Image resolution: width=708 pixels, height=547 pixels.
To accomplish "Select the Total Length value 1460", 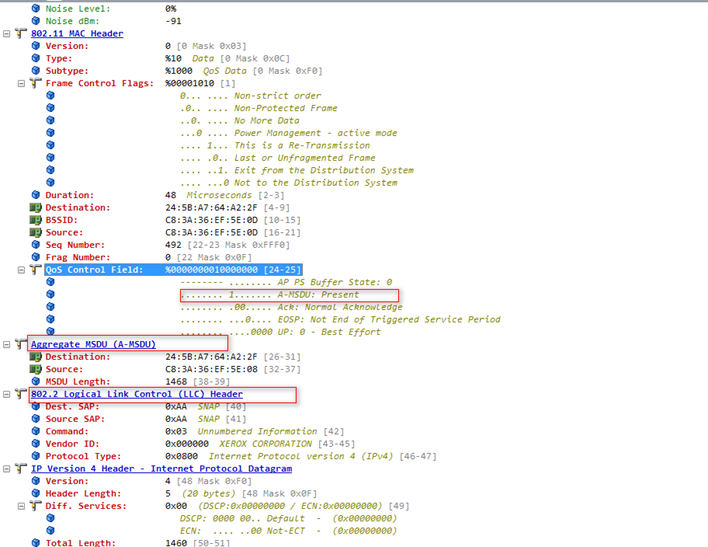I will click(x=176, y=543).
